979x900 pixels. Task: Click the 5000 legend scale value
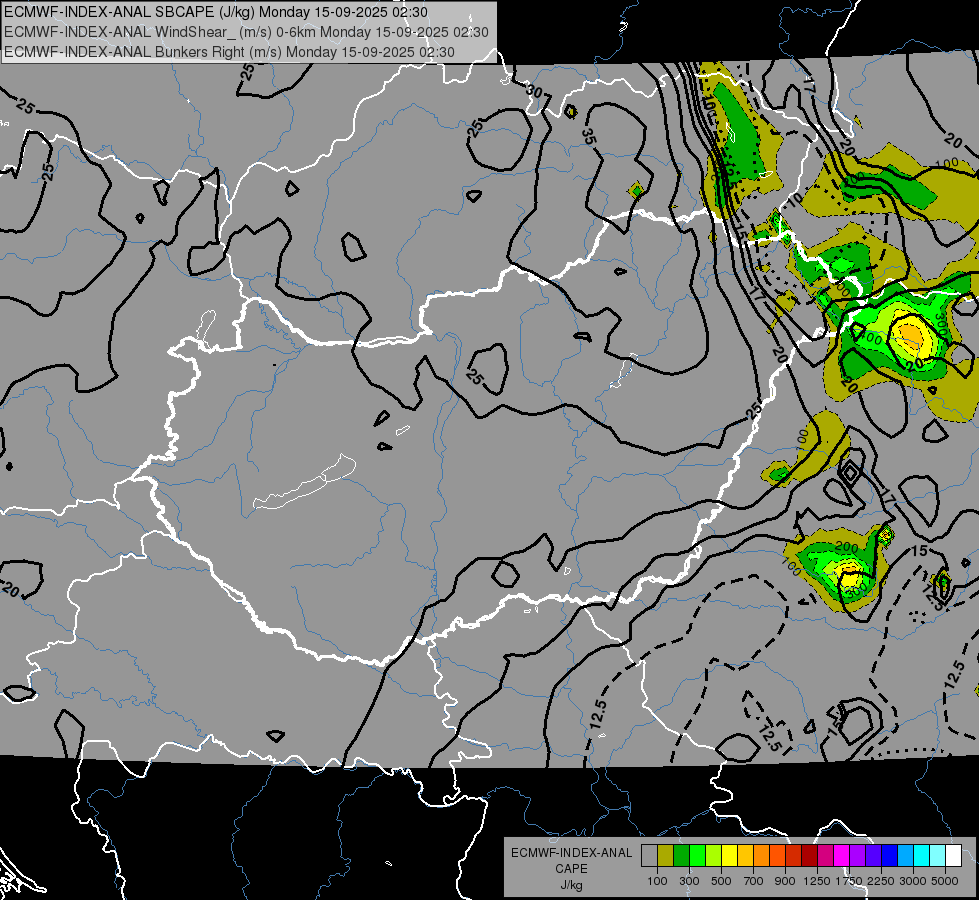pos(945,881)
